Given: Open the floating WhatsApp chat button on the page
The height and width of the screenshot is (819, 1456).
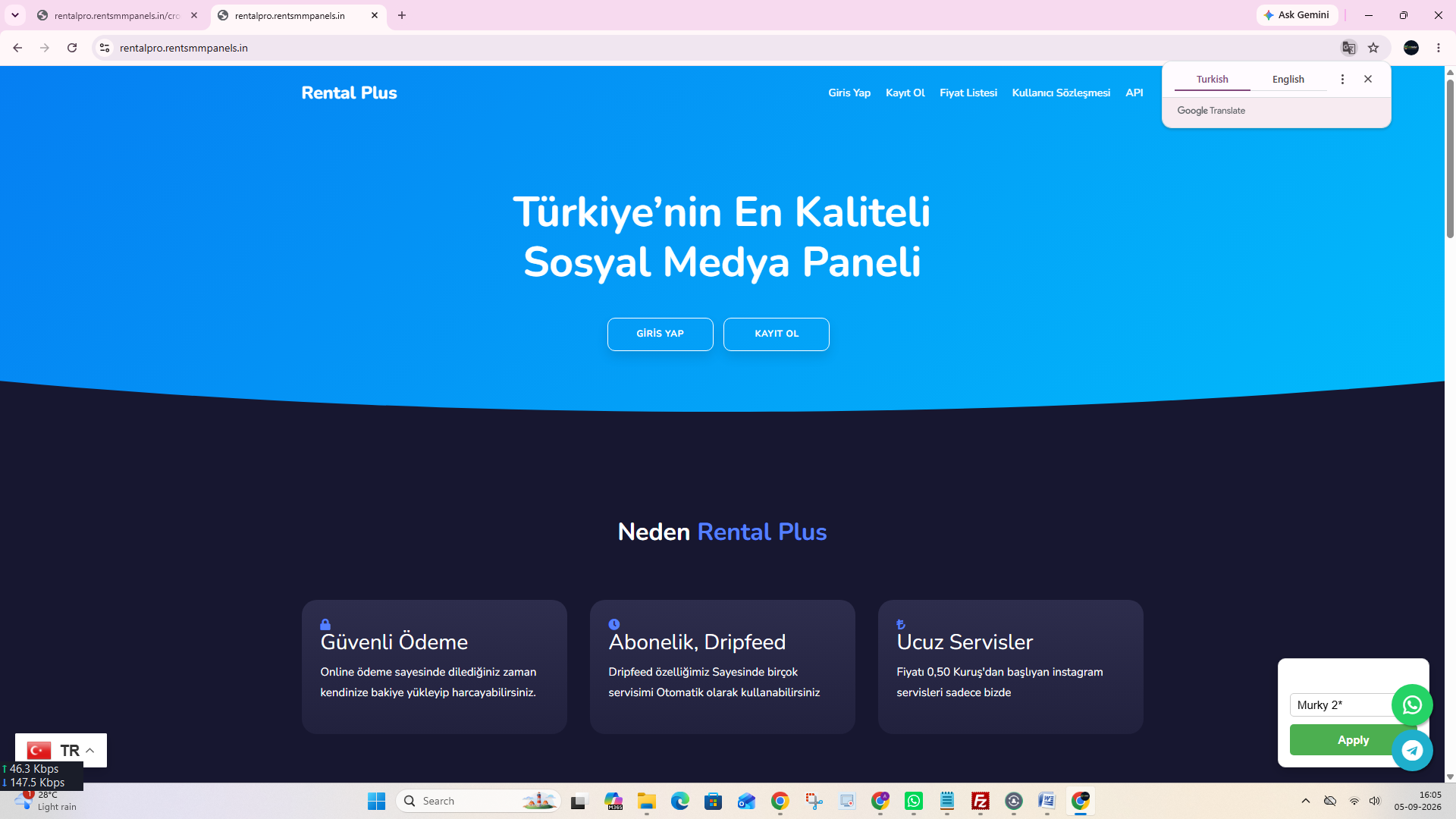Looking at the screenshot, I should 1412,705.
